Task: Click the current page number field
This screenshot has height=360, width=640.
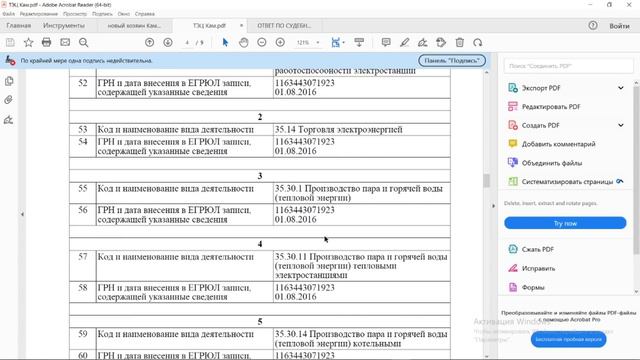Action: [x=187, y=42]
